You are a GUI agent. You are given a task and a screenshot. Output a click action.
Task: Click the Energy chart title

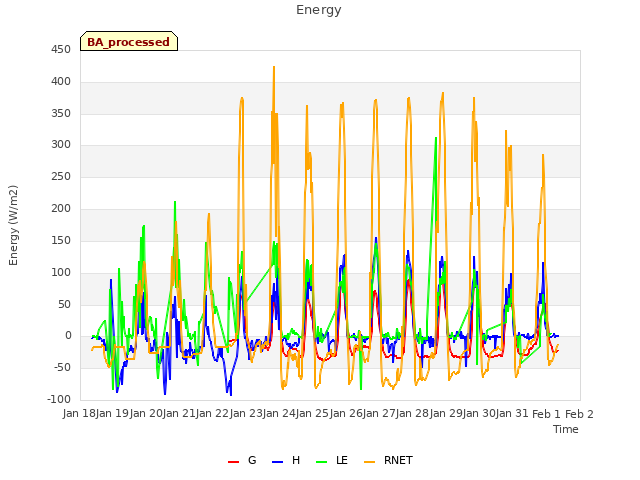pyautogui.click(x=319, y=10)
